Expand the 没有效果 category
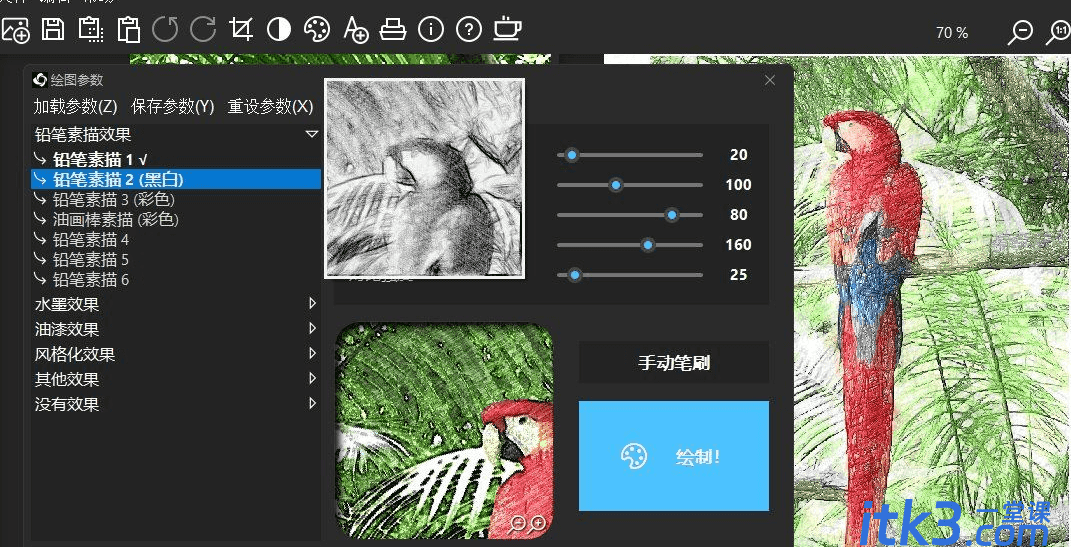The height and width of the screenshot is (547, 1071). click(x=312, y=403)
